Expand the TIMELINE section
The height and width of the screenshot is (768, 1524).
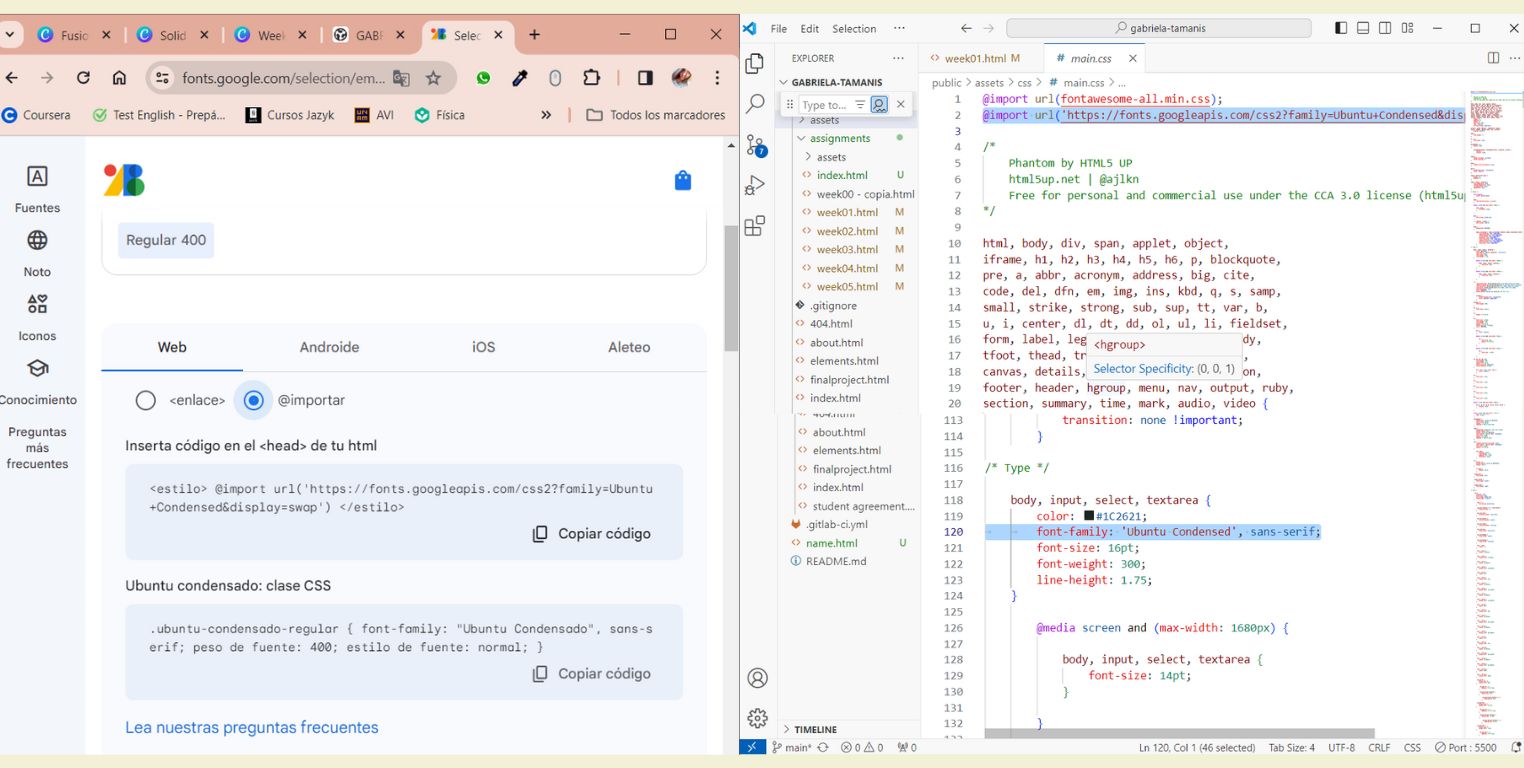tap(815, 729)
